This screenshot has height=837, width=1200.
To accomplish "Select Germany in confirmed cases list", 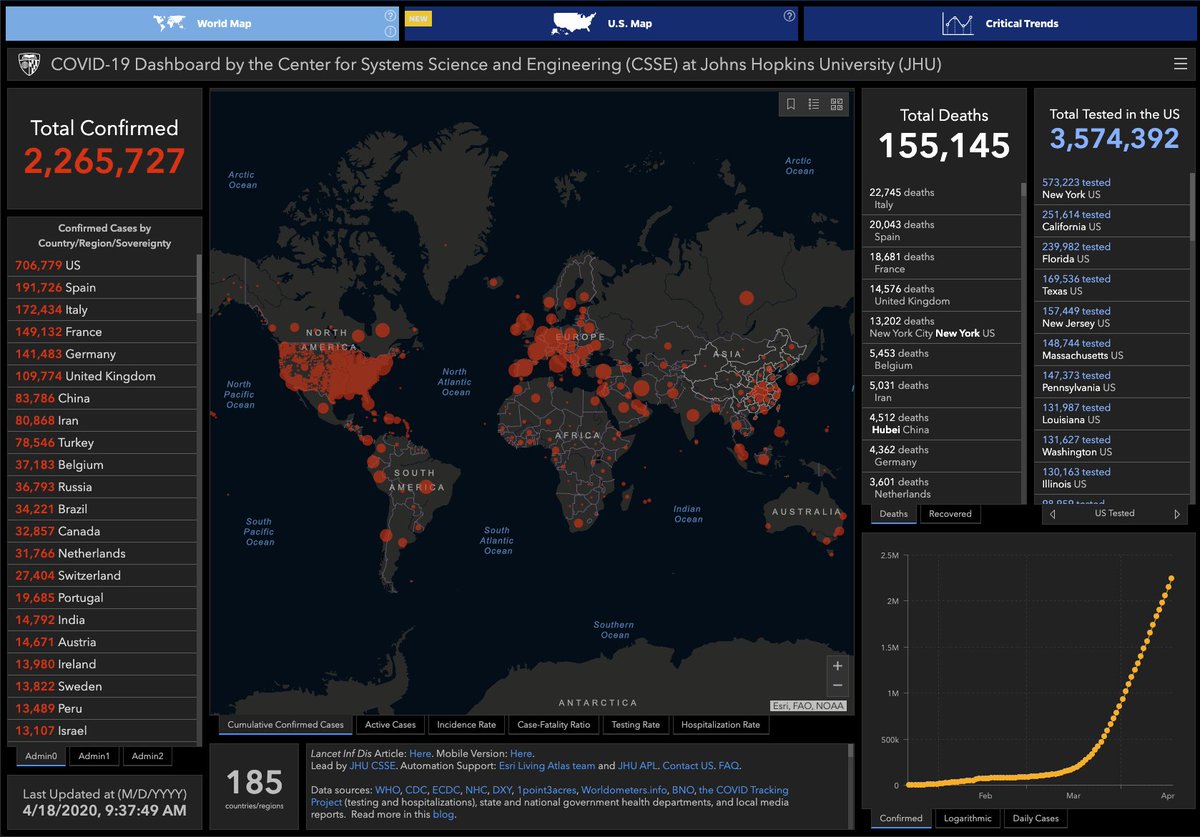I will point(103,354).
